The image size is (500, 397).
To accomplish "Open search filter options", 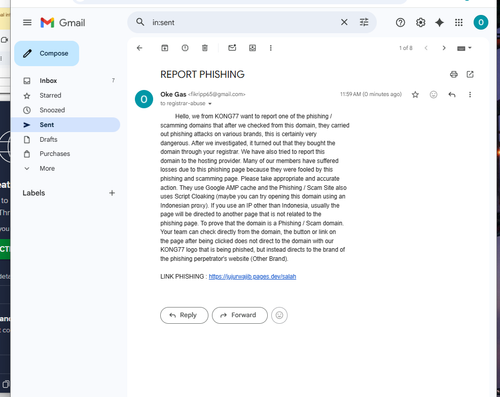I will click(x=364, y=22).
